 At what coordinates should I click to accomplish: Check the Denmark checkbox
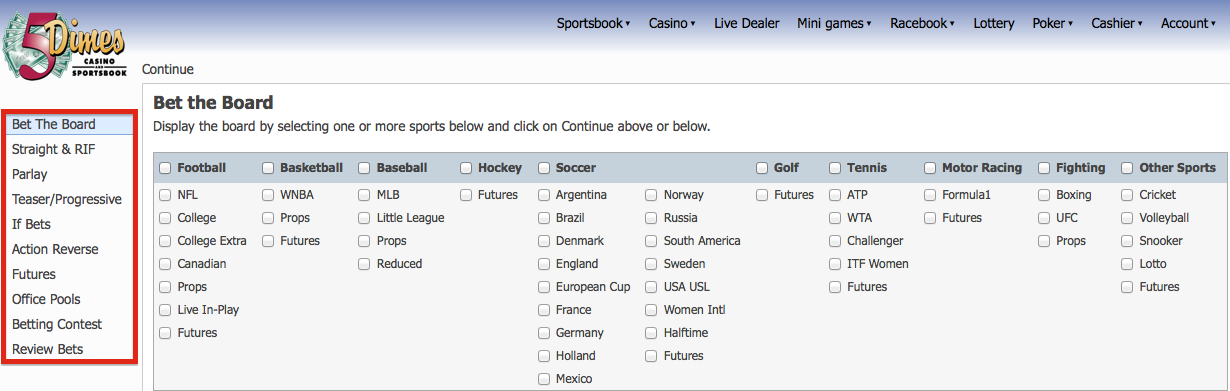pyautogui.click(x=544, y=241)
